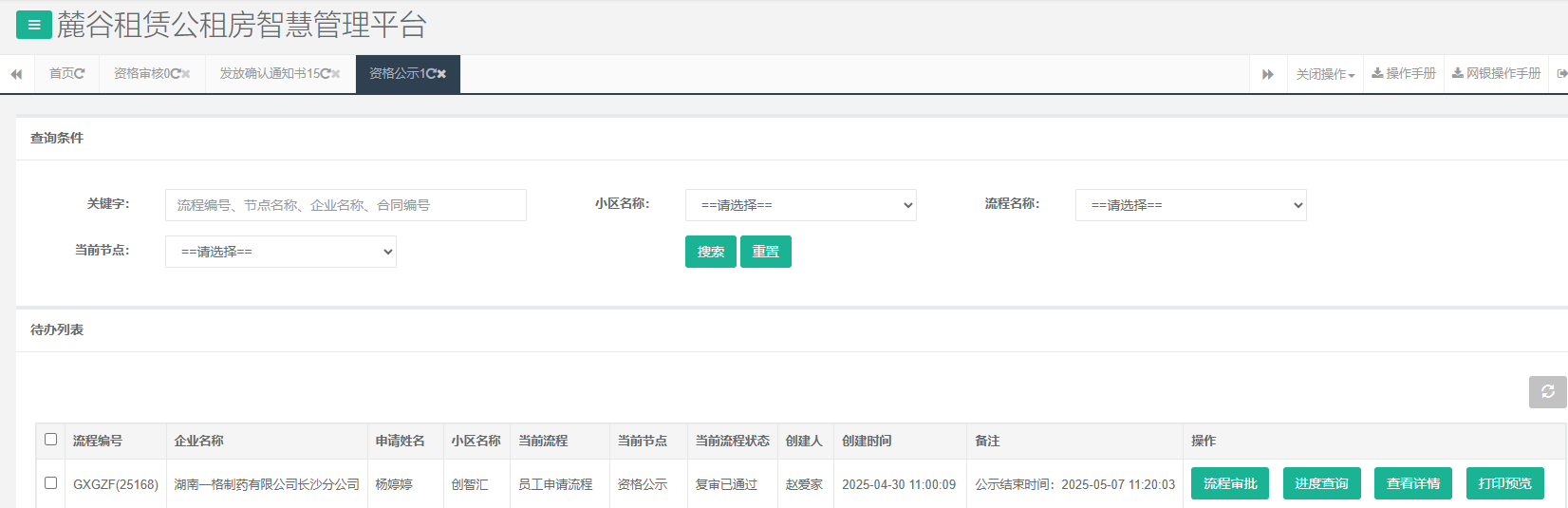Click the 流程审批 button in the row
The height and width of the screenshot is (508, 1568).
pyautogui.click(x=1229, y=483)
